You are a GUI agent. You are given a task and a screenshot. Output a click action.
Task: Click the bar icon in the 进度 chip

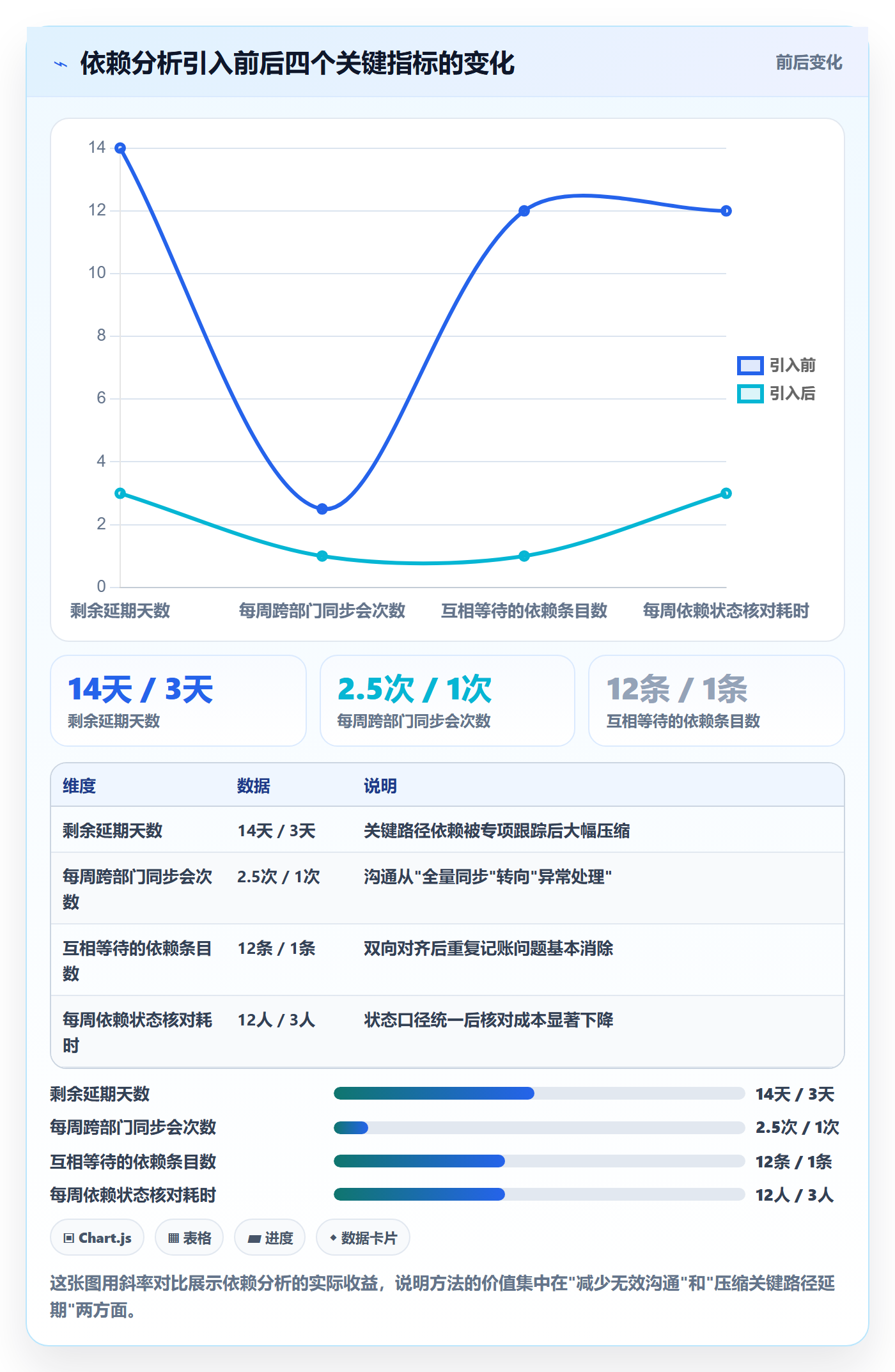[254, 1238]
